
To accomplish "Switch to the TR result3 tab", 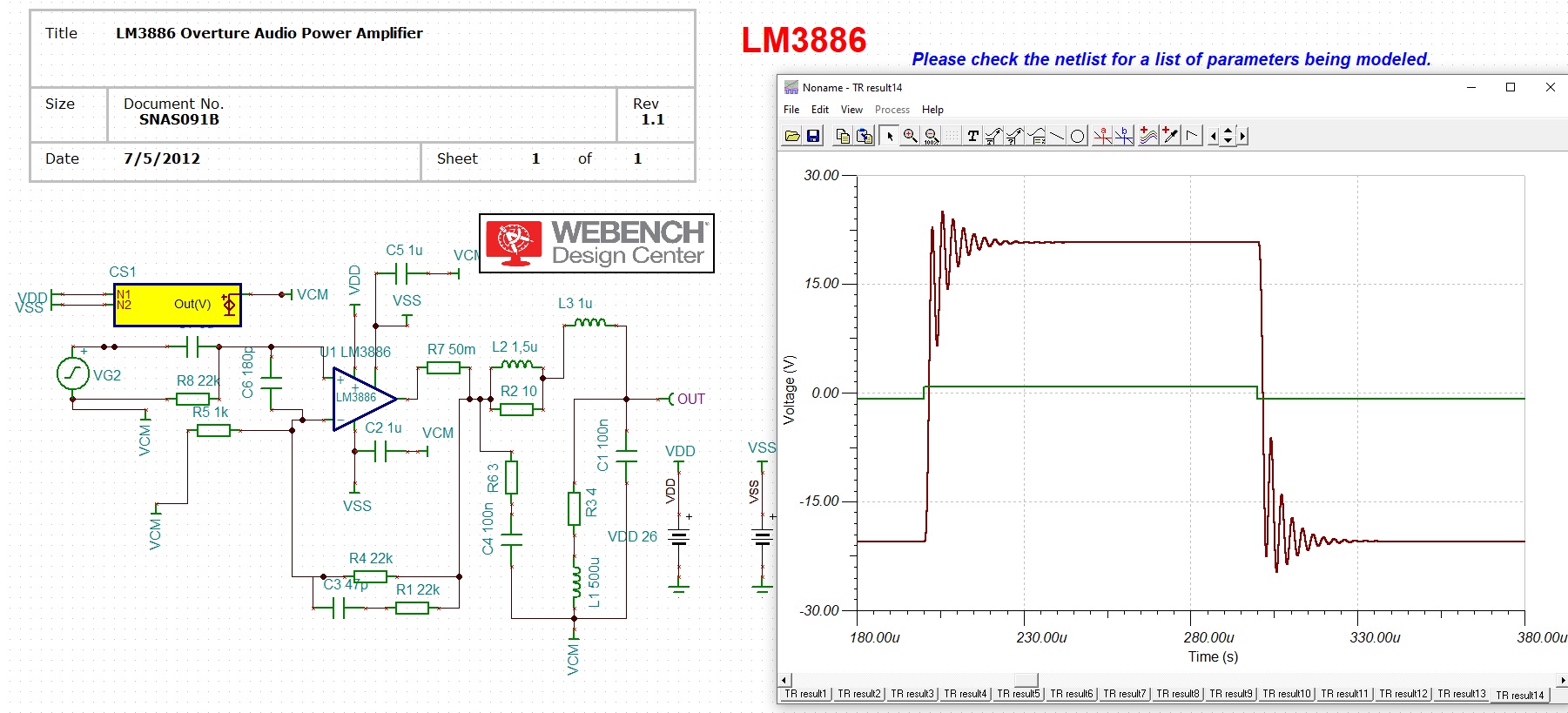I will tap(912, 694).
